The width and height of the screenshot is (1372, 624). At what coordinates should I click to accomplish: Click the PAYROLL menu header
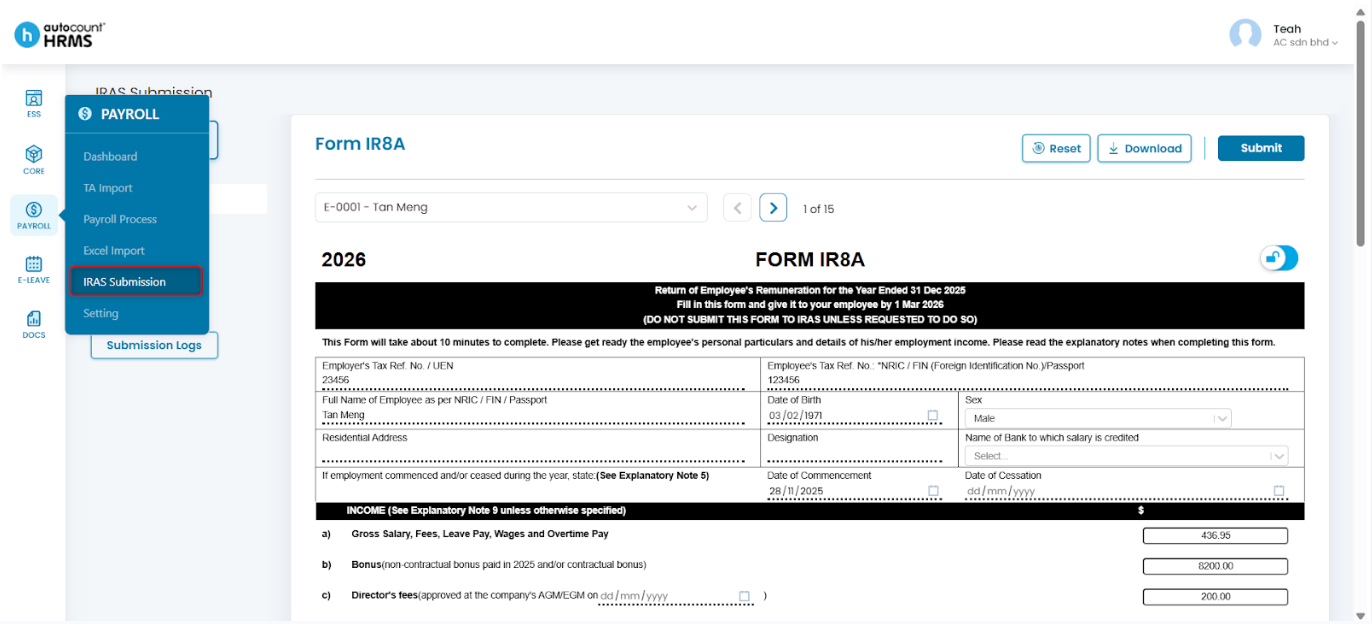137,114
